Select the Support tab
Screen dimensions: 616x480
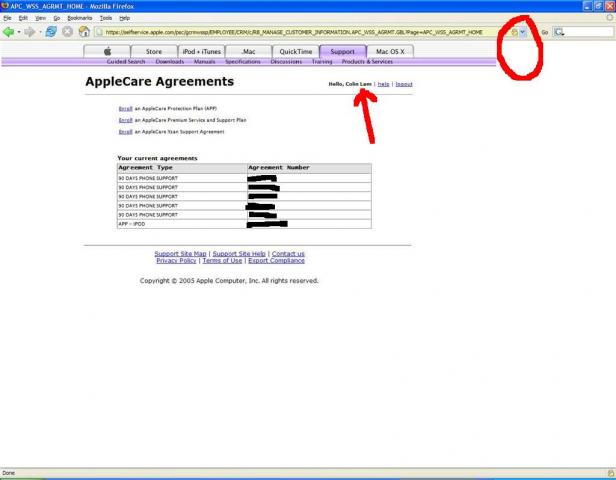343,51
